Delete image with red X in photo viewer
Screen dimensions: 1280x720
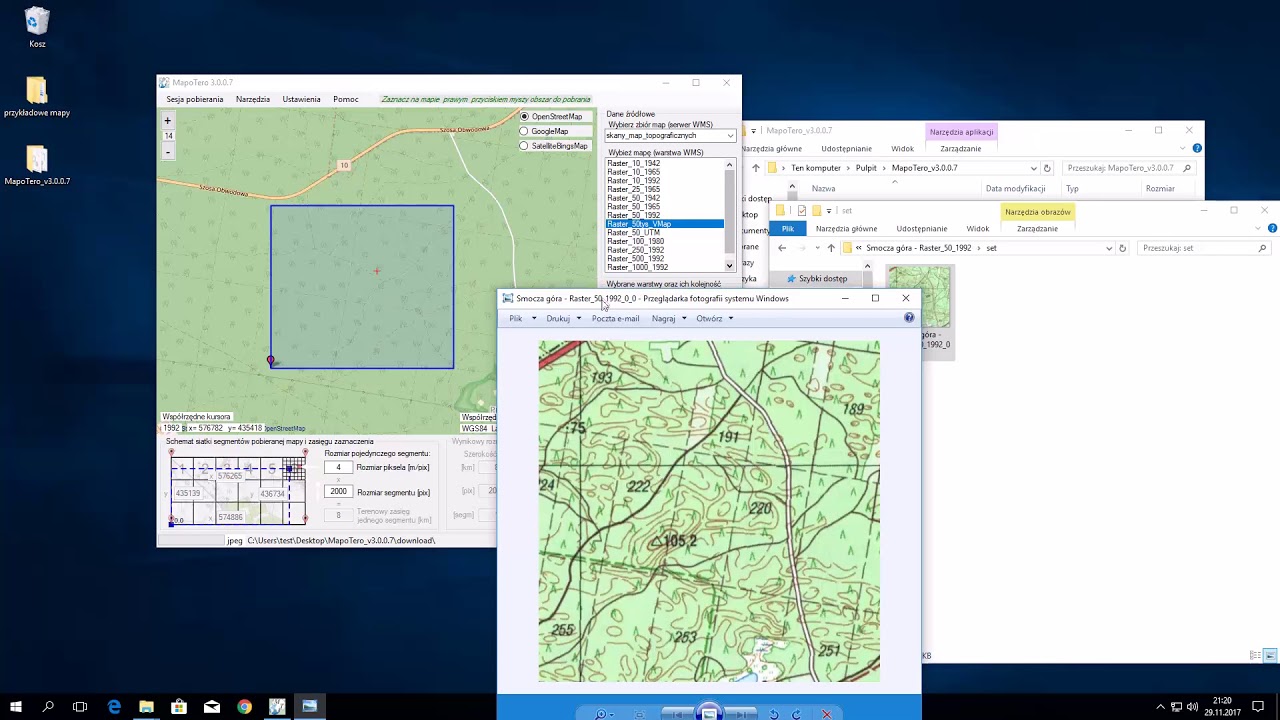click(826, 714)
